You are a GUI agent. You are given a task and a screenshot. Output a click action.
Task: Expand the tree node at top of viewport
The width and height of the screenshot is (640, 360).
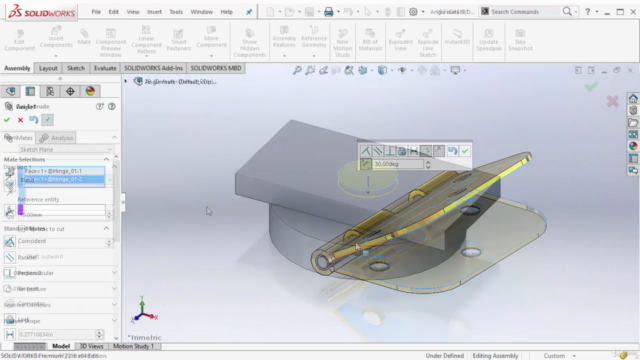click(x=126, y=81)
